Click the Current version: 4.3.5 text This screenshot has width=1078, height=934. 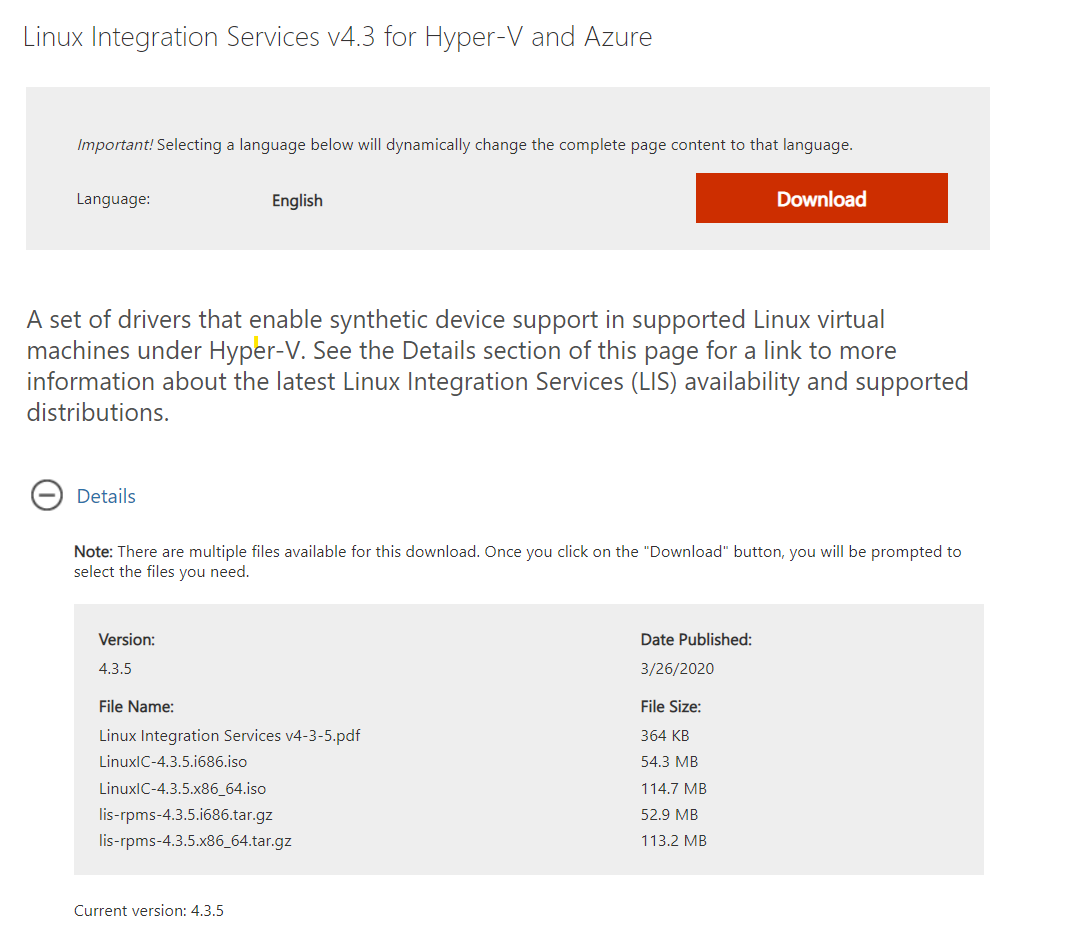tap(148, 910)
